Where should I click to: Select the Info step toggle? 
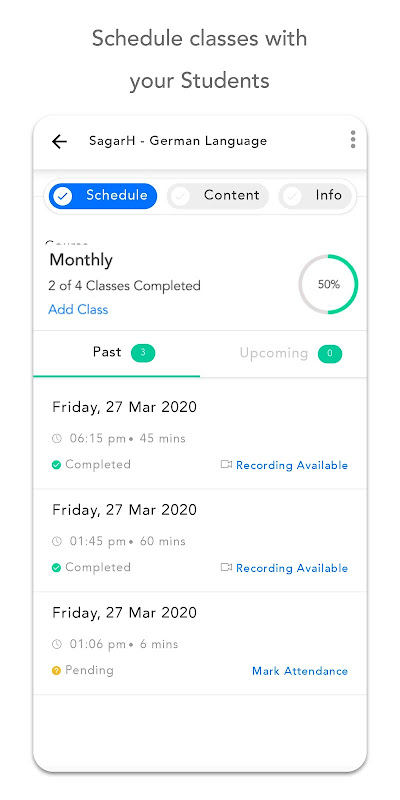pyautogui.click(x=315, y=196)
